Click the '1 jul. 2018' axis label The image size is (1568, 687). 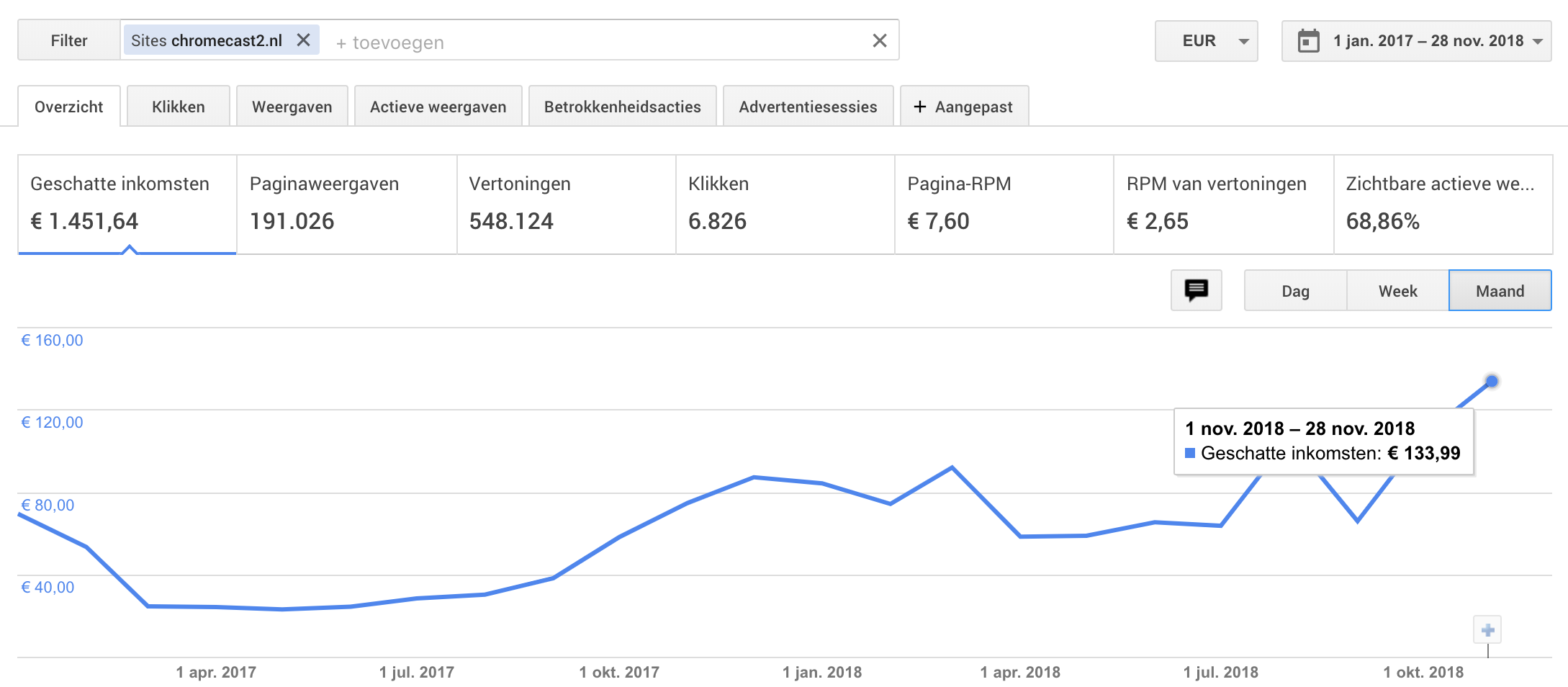click(x=1221, y=672)
